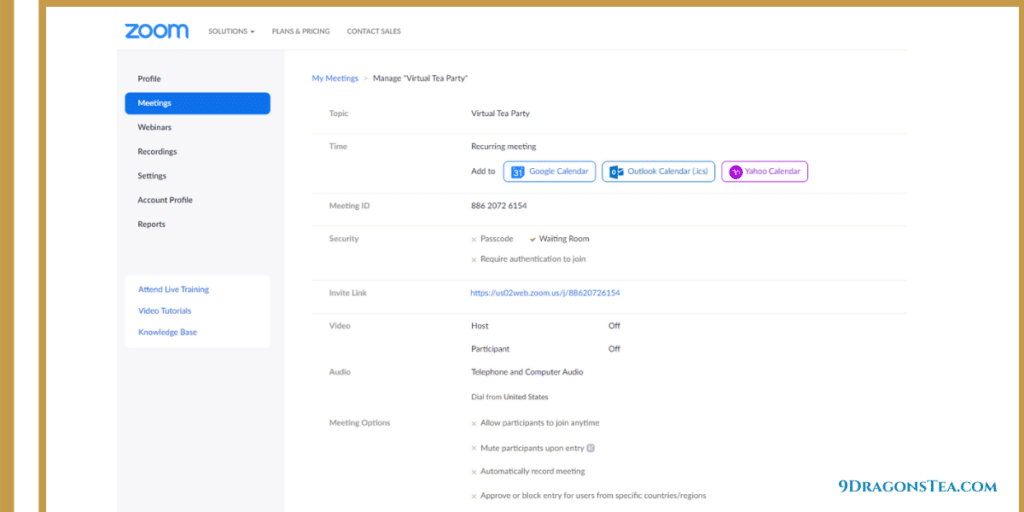
Task: Click the Outlook Calendar icon
Action: (x=617, y=172)
